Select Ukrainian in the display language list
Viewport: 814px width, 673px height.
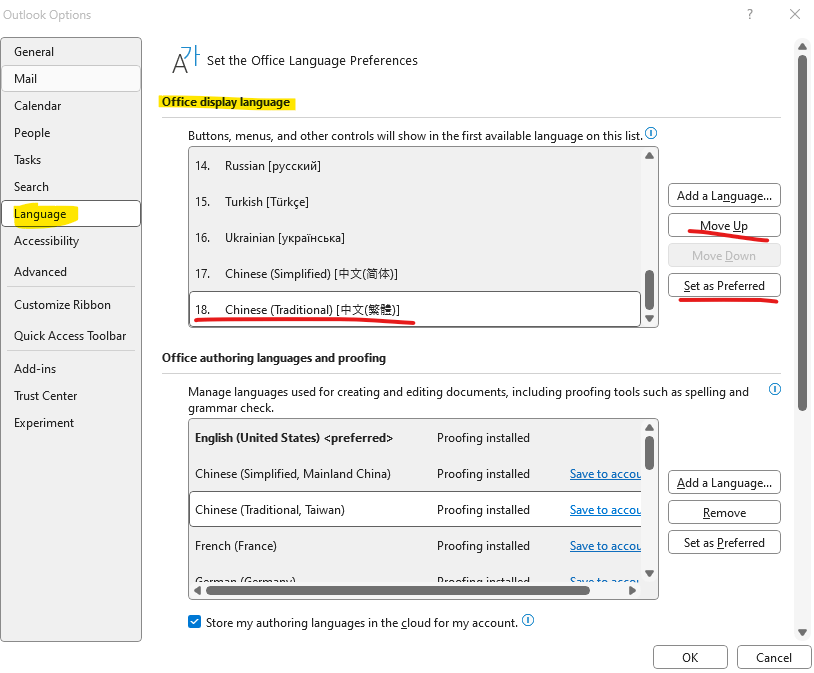pyautogui.click(x=415, y=238)
